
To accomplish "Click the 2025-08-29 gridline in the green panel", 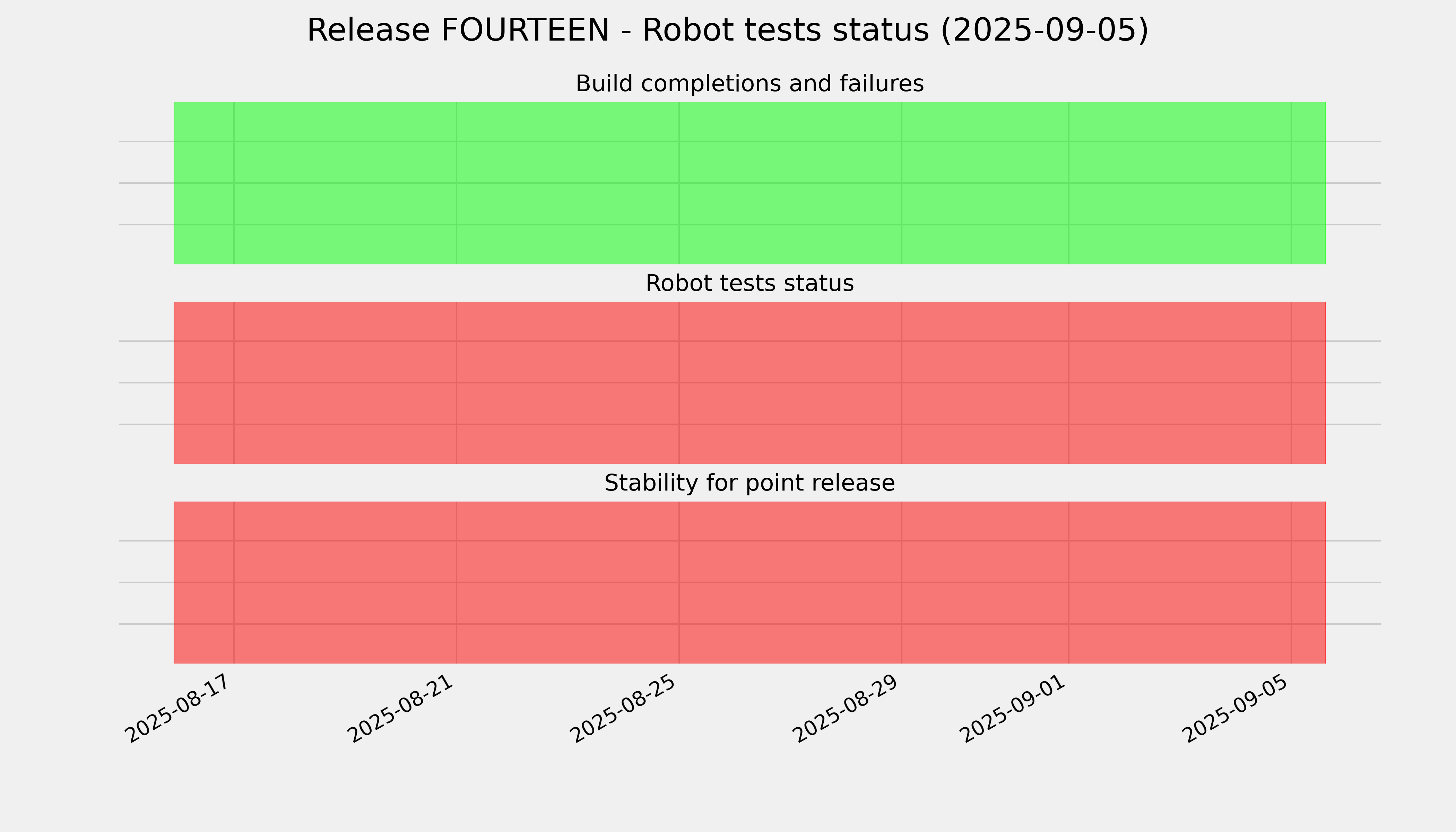I will point(902,183).
